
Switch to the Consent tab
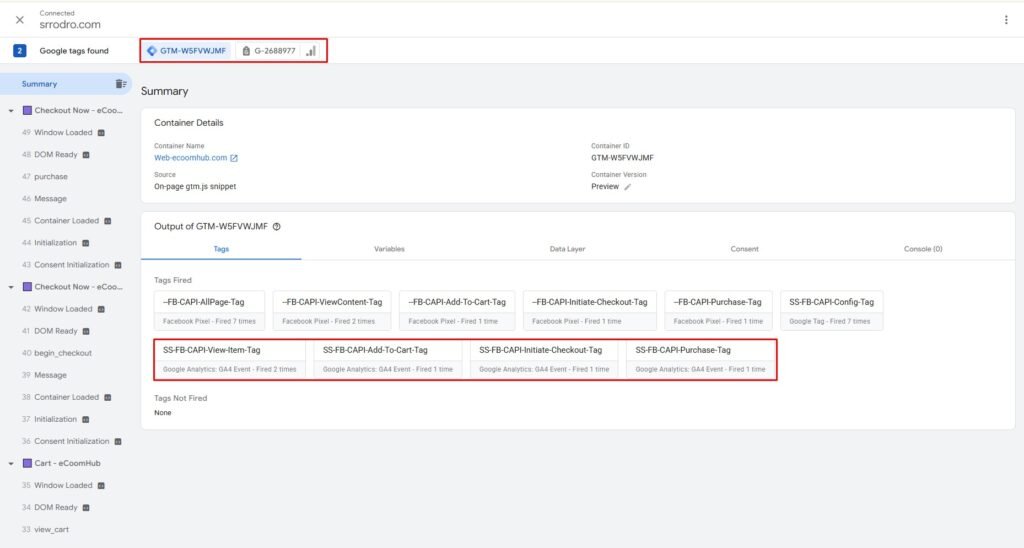pyautogui.click(x=744, y=249)
